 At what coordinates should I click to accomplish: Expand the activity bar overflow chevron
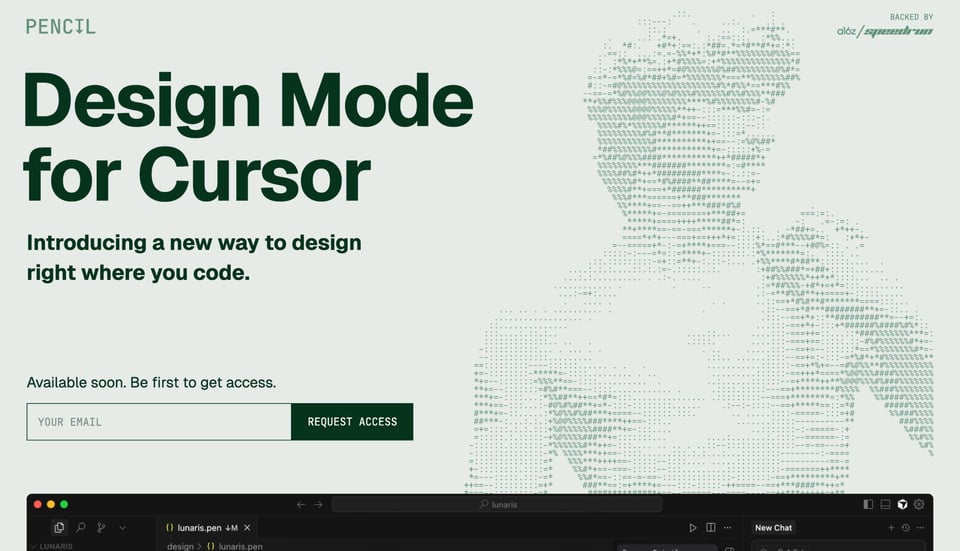click(122, 527)
